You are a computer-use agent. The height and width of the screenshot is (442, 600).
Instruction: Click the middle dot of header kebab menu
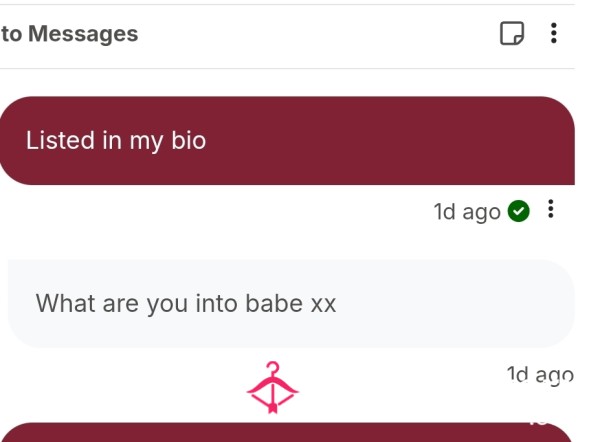(x=553, y=33)
